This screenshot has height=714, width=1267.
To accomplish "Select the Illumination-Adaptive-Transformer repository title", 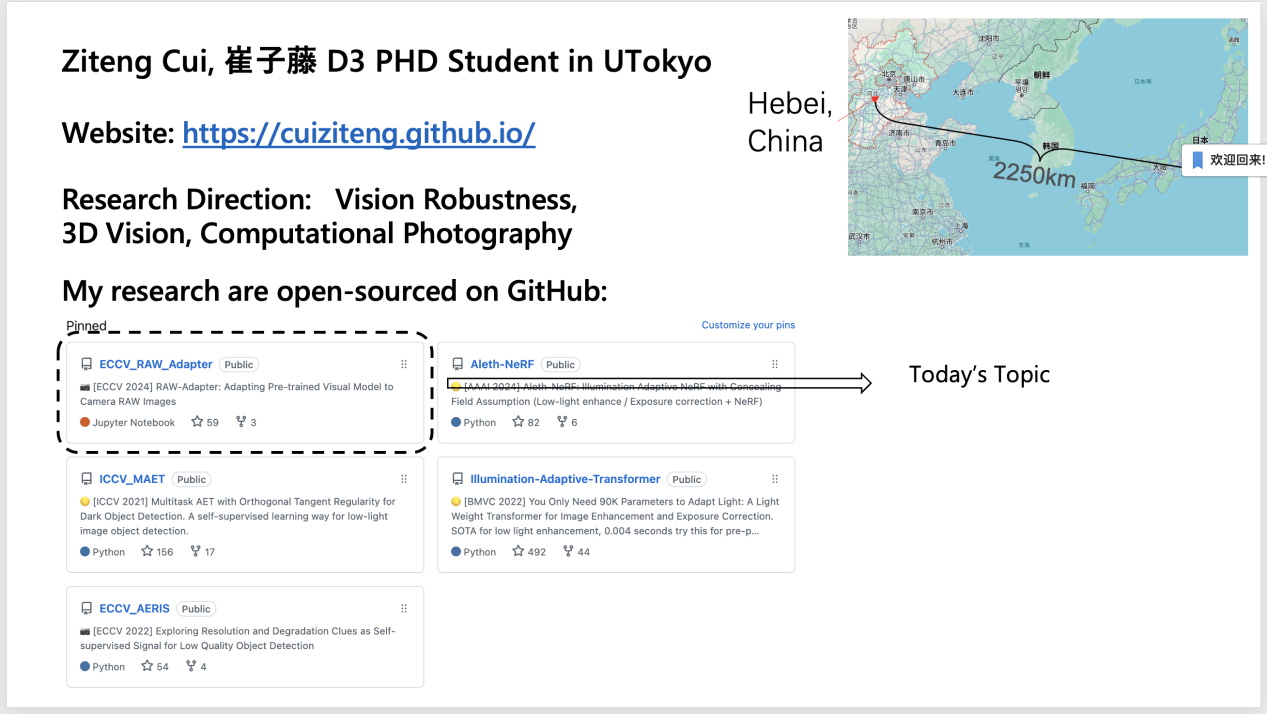I will 565,480.
